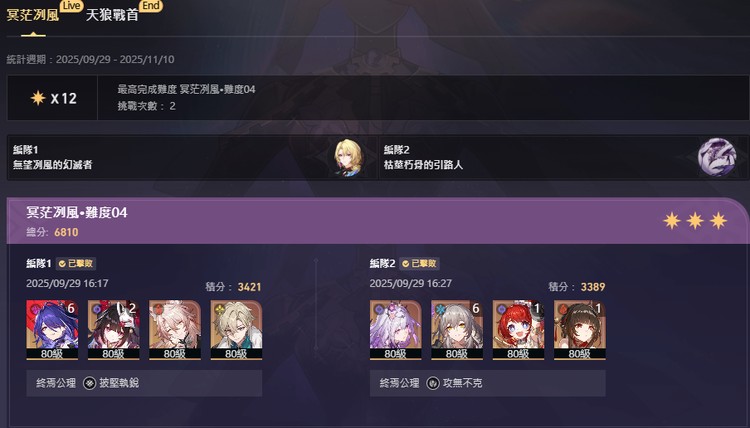Image resolution: width=750 pixels, height=428 pixels.
Task: Open the gray-haired character with eidolon 6
Action: click(457, 330)
